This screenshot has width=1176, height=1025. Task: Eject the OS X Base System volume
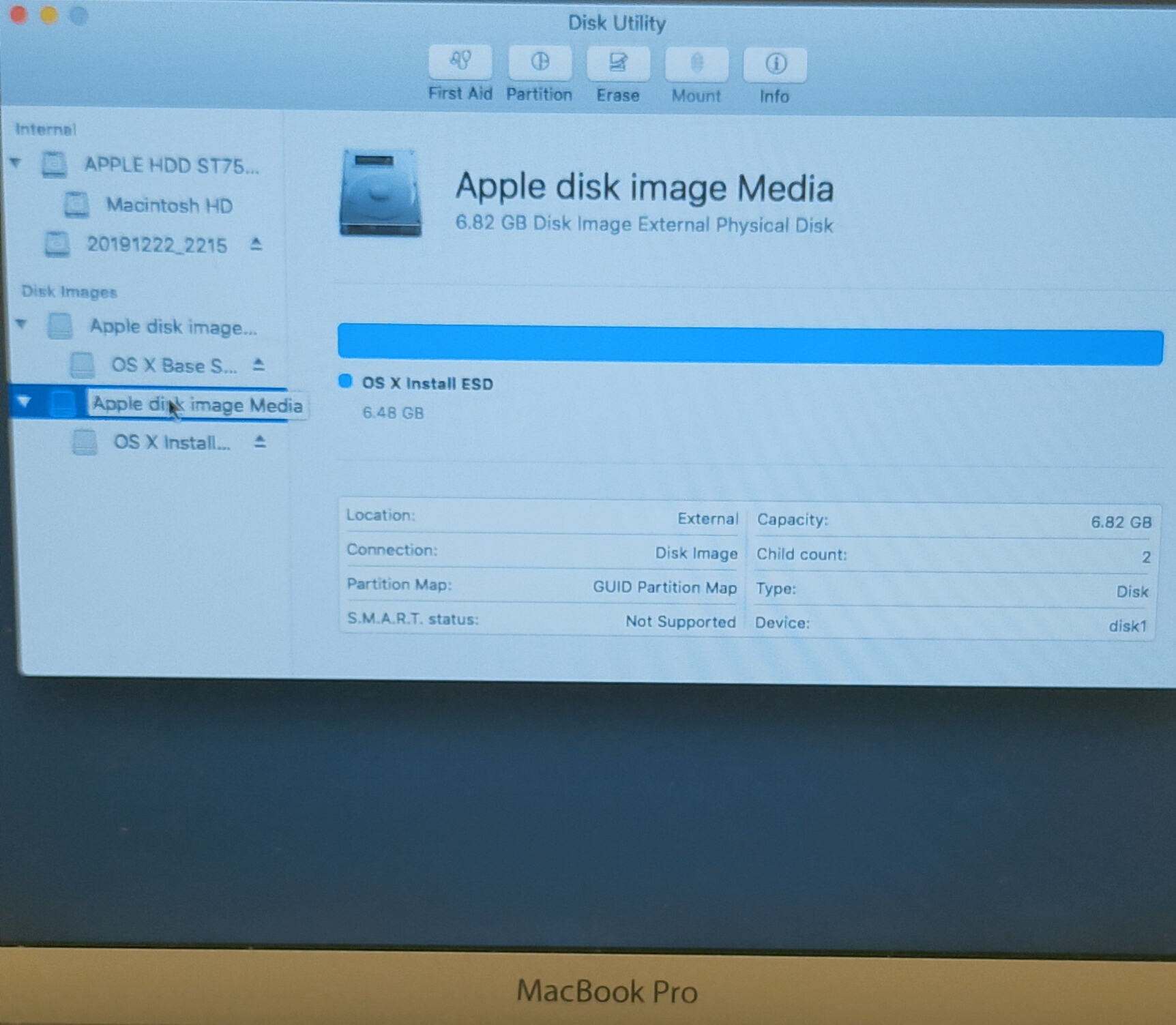[258, 365]
